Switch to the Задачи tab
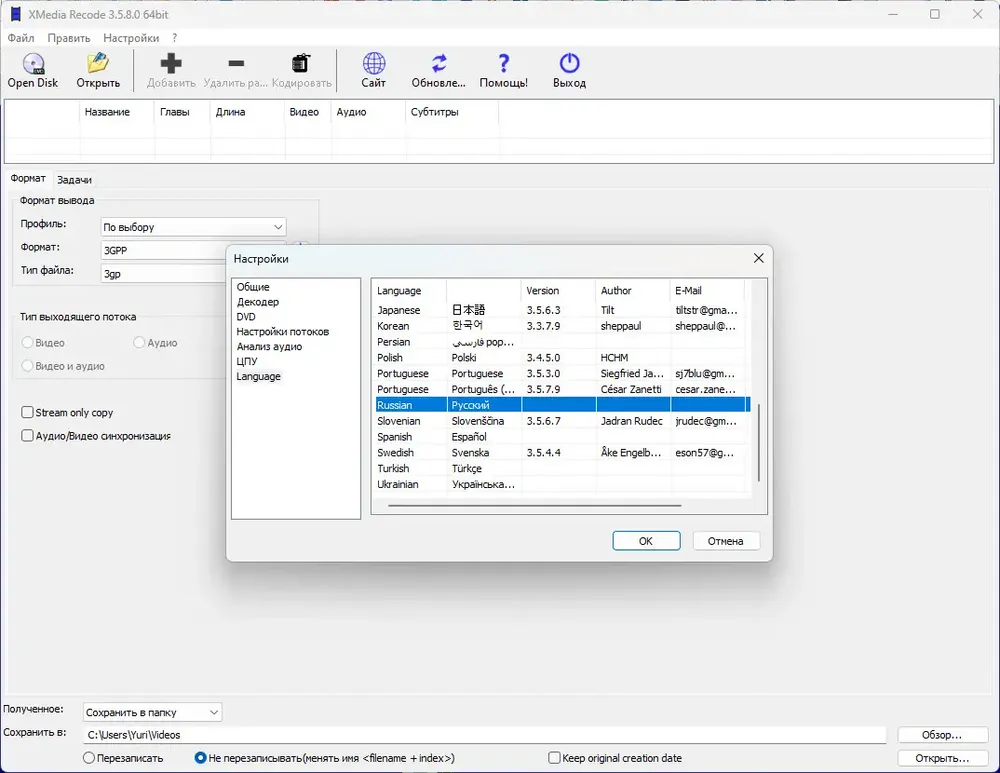 tap(74, 180)
